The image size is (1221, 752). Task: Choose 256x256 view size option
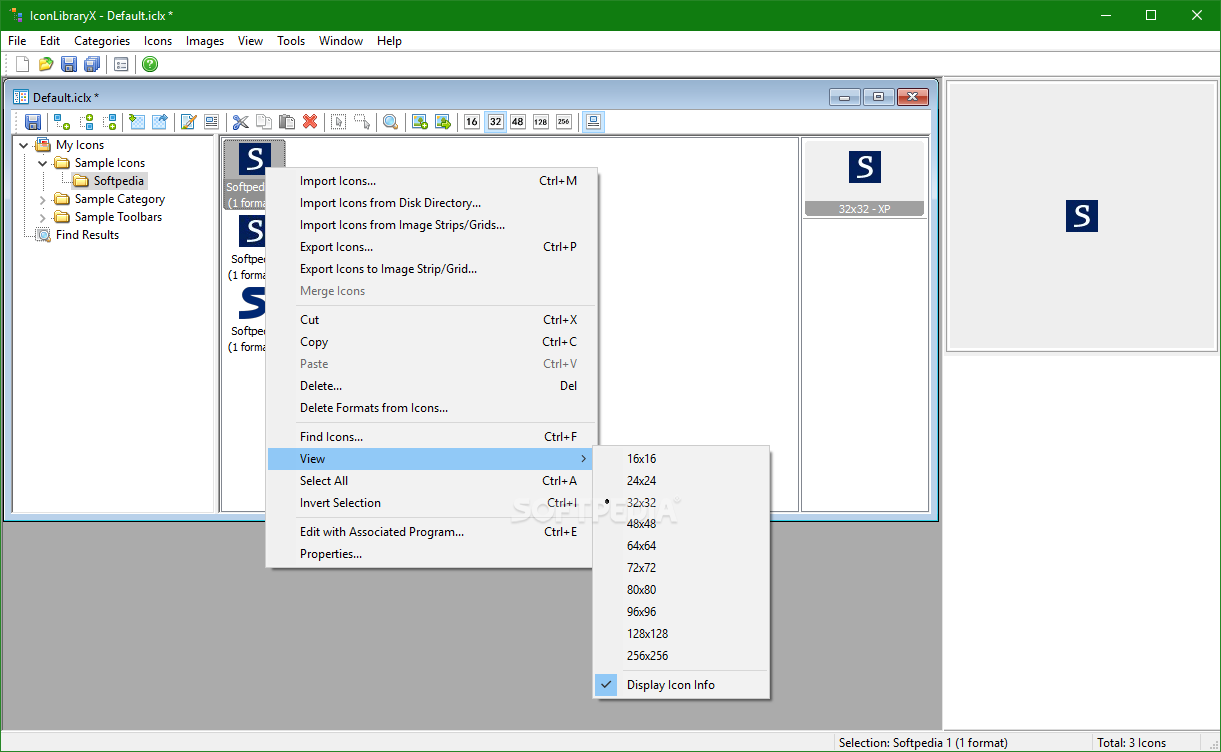coord(682,656)
